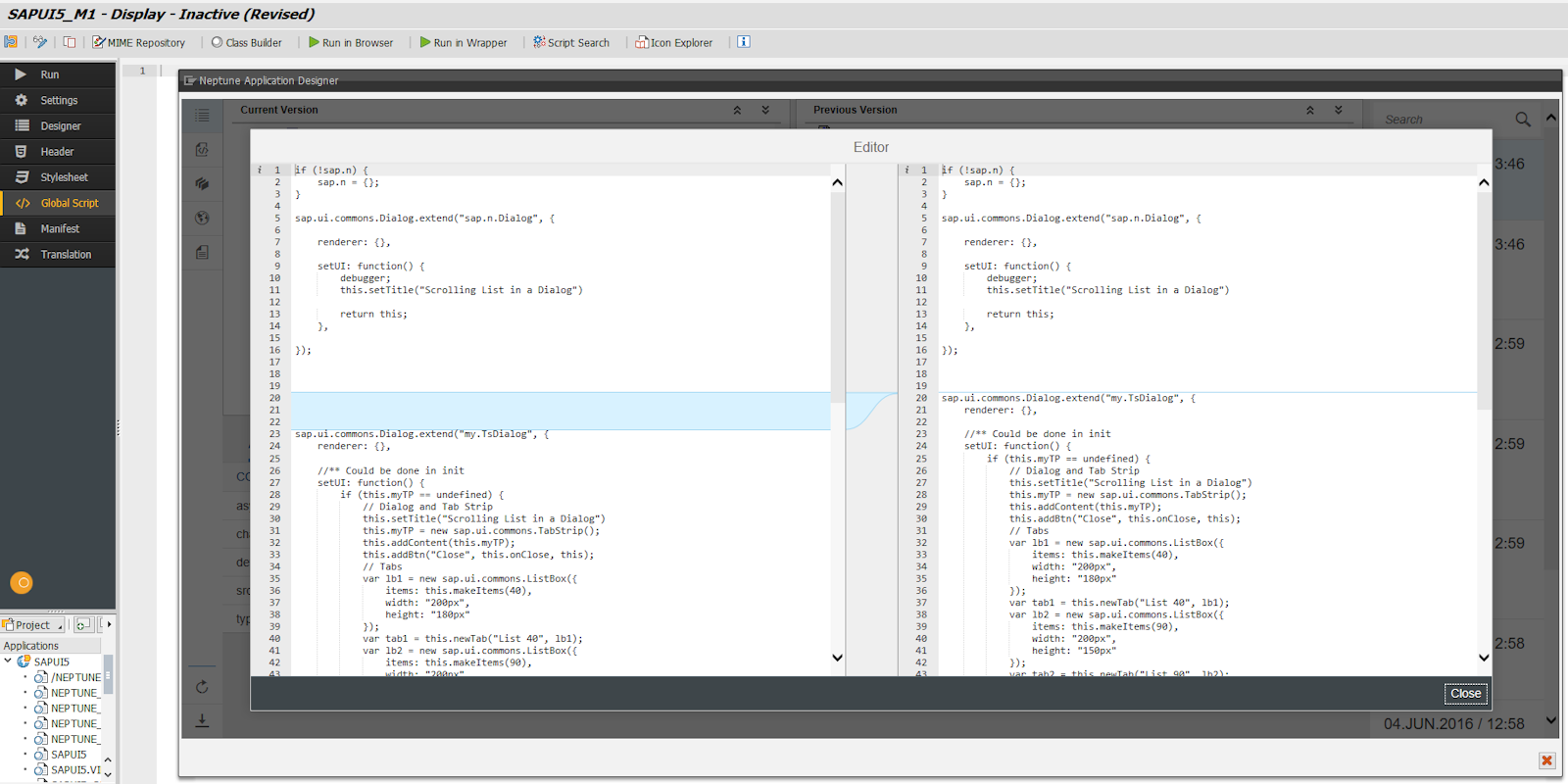Open Script Search
The width and height of the screenshot is (1568, 784).
571,42
